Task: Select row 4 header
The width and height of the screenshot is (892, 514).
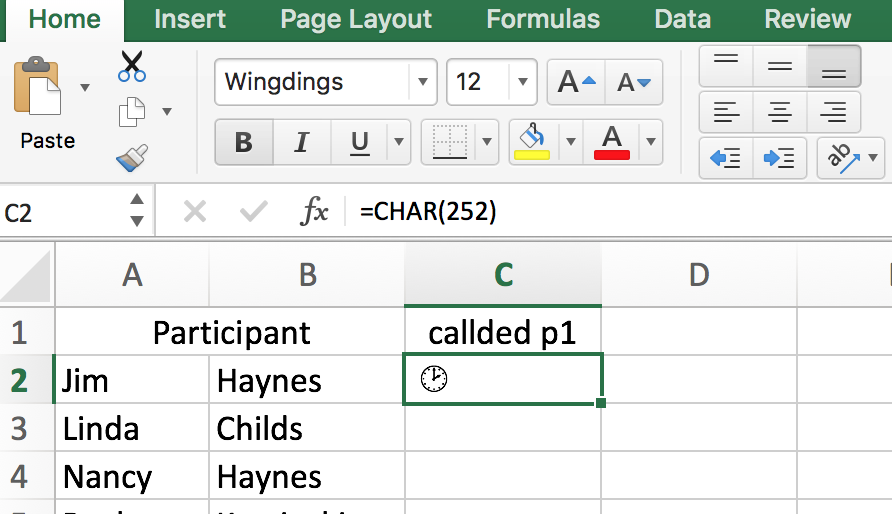Action: (27, 476)
